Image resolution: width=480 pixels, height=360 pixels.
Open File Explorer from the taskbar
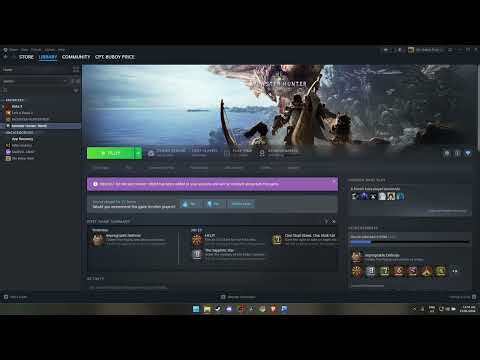click(x=207, y=309)
